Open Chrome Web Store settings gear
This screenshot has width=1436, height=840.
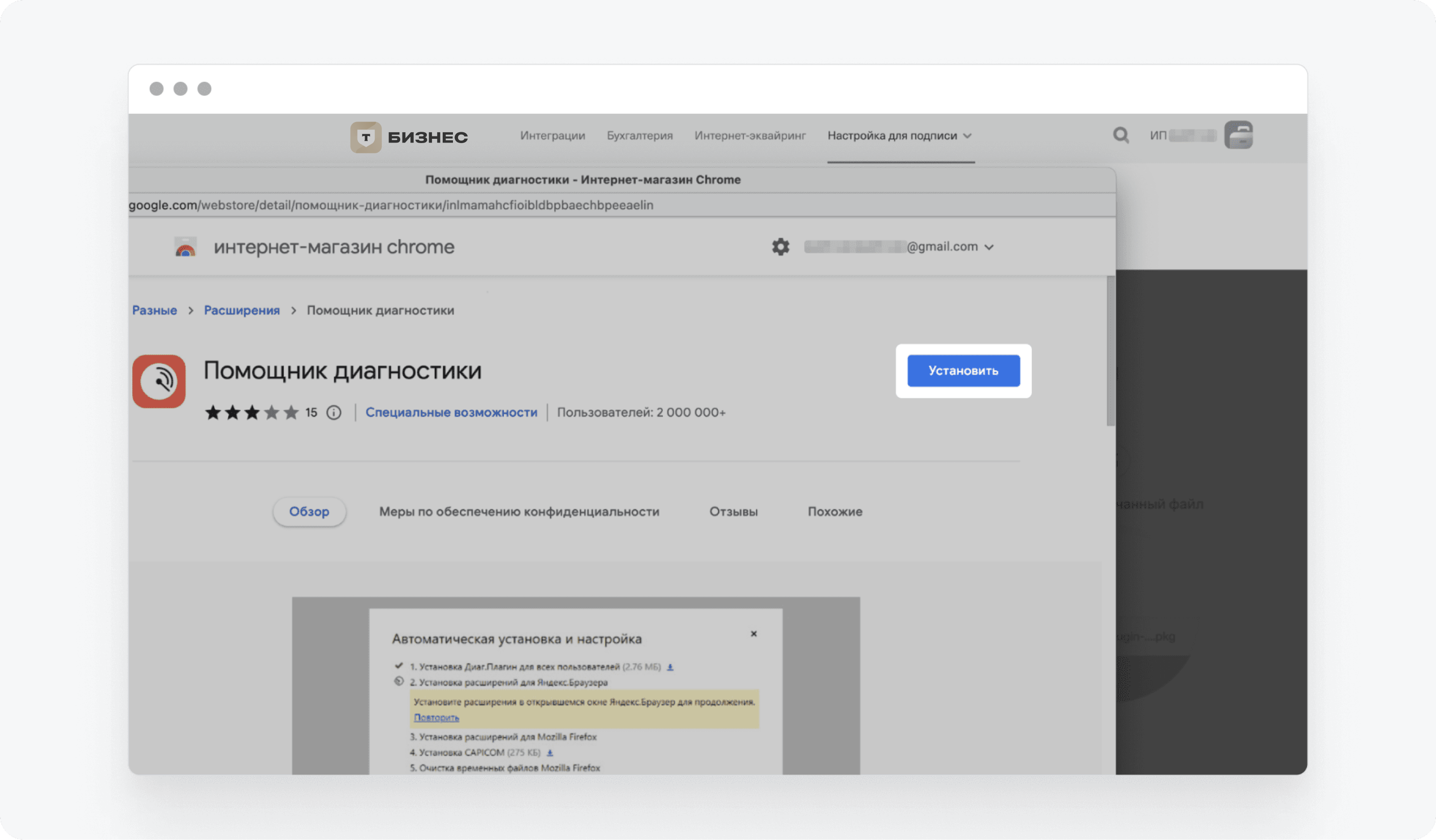coord(780,247)
